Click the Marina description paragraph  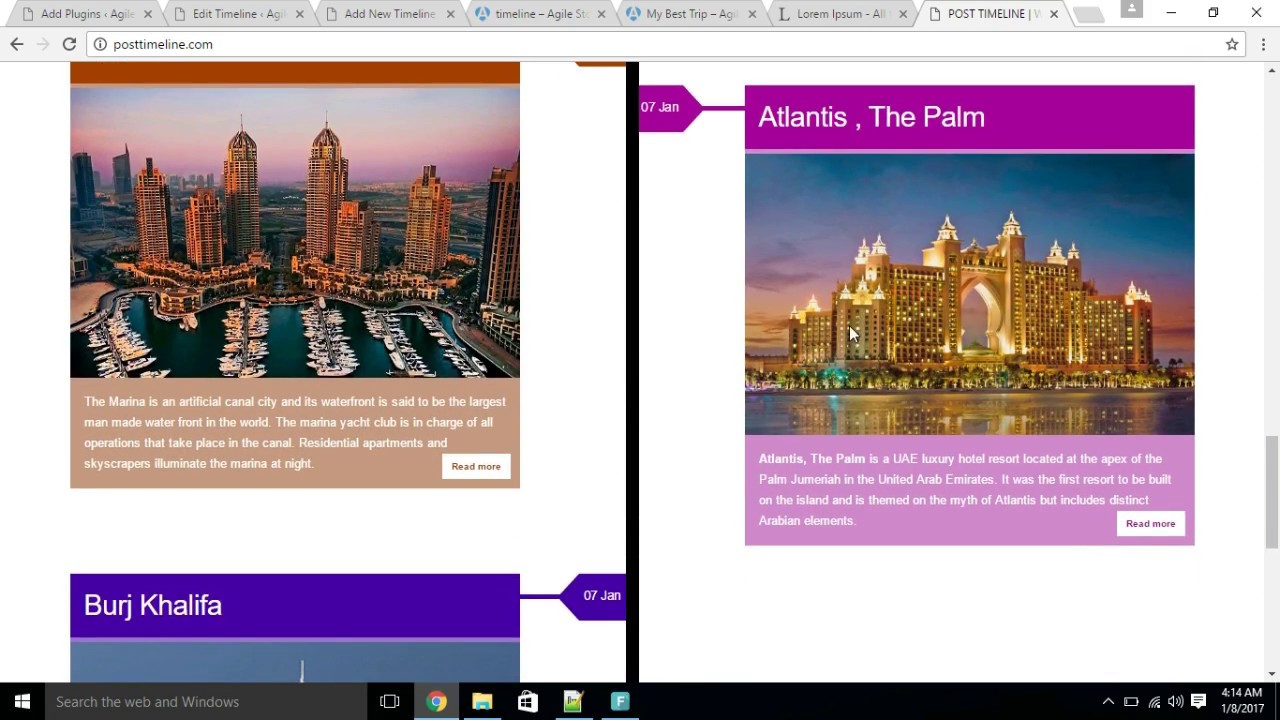(295, 432)
